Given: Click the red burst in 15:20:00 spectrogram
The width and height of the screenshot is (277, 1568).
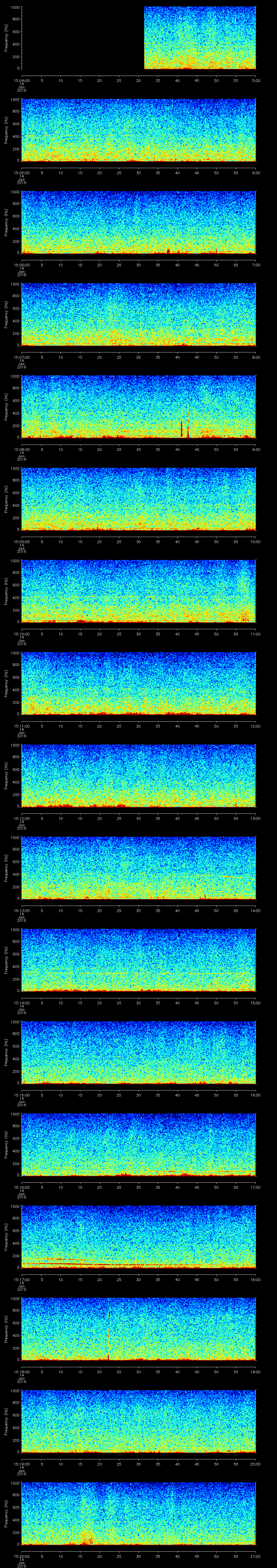Looking at the screenshot, I should [x=87, y=1537].
